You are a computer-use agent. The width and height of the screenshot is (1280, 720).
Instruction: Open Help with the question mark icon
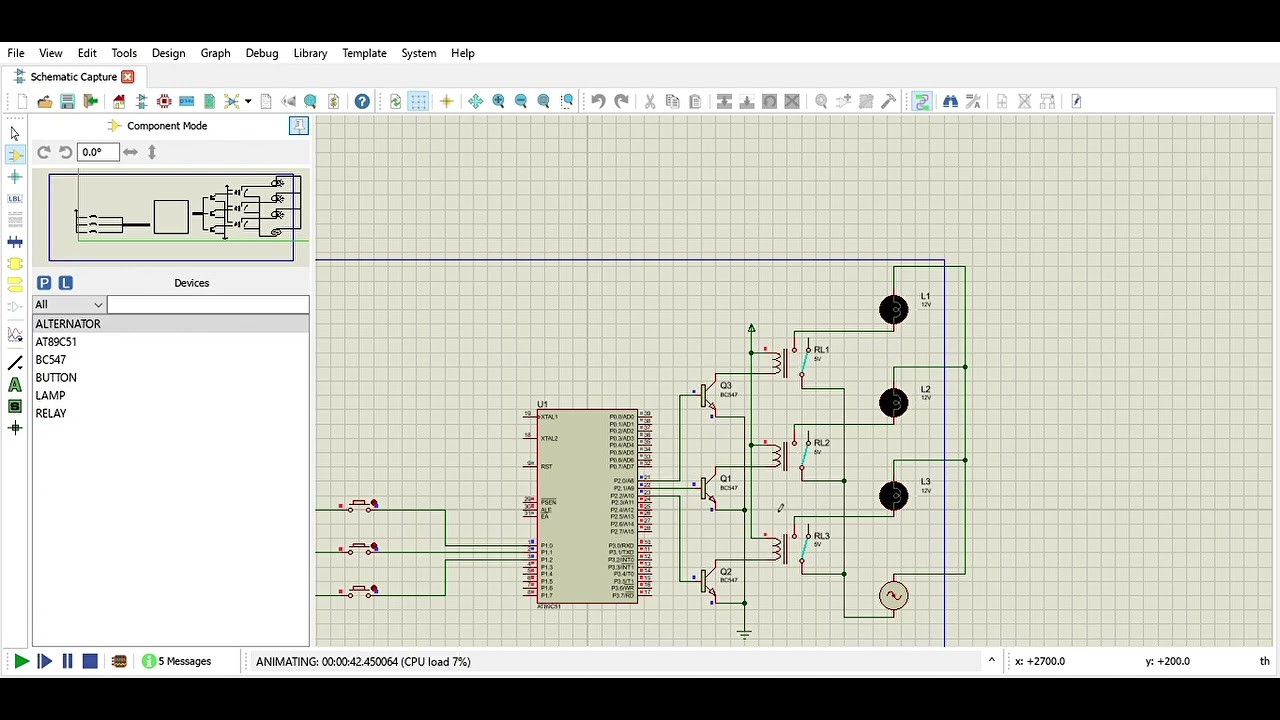point(362,101)
